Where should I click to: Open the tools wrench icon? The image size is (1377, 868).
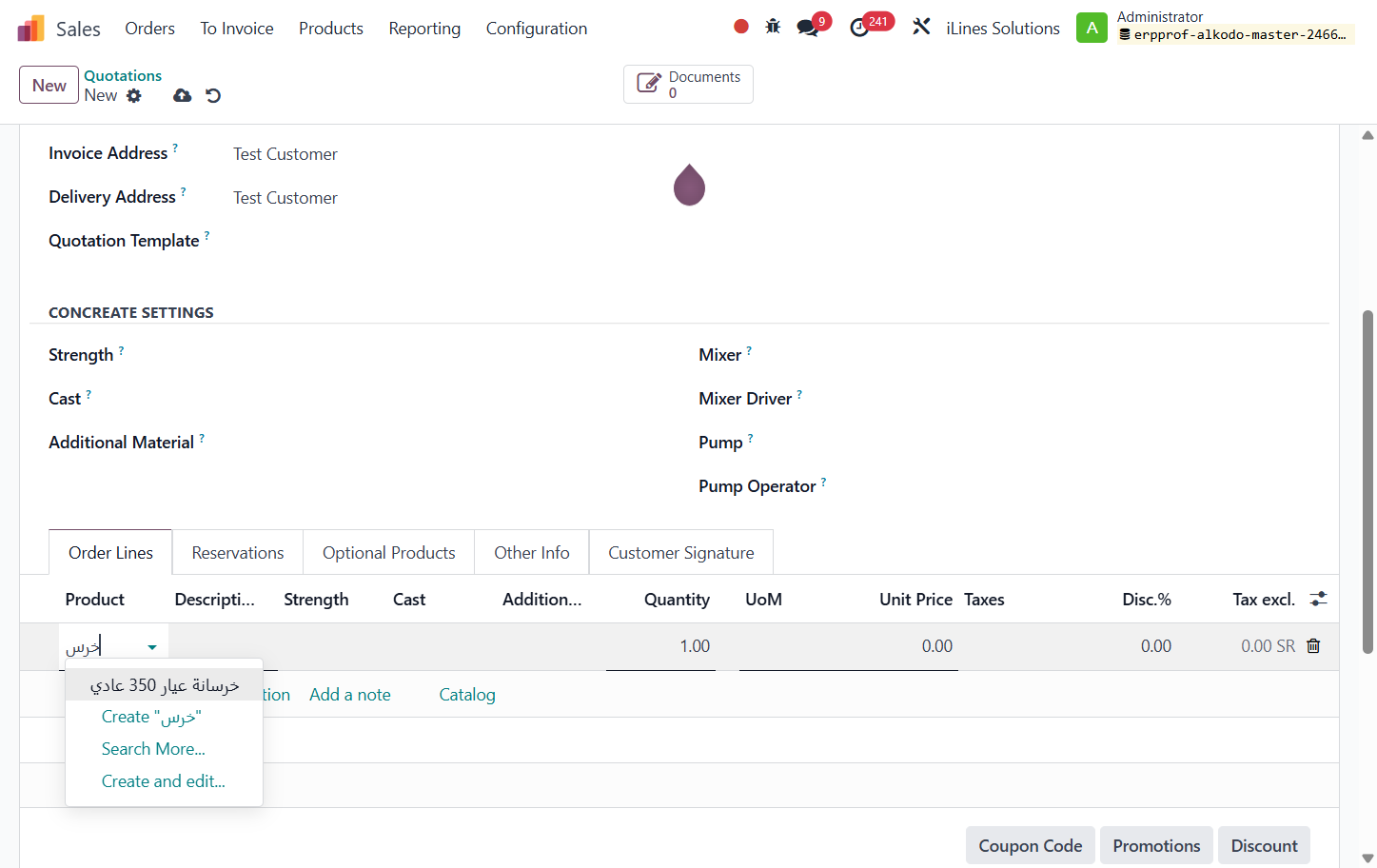(921, 27)
